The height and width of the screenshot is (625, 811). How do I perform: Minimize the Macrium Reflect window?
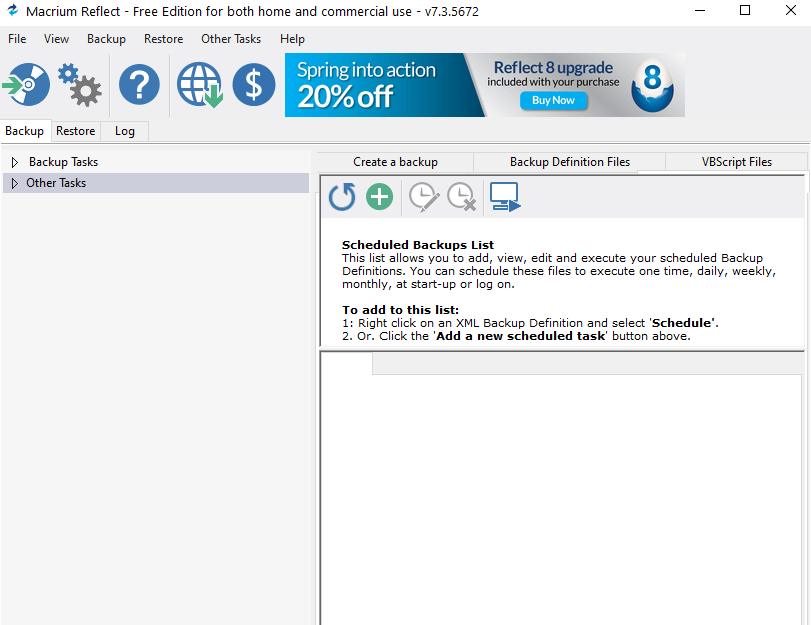coord(700,10)
